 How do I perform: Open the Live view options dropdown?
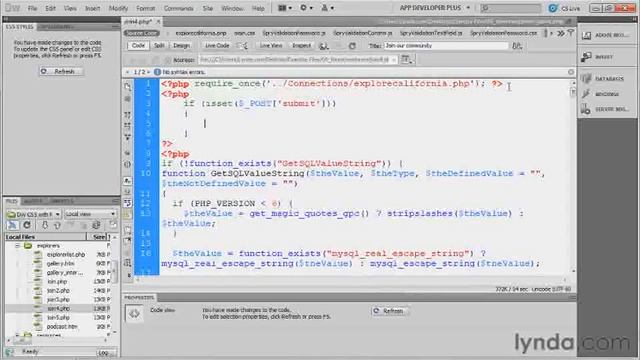click(407, 60)
